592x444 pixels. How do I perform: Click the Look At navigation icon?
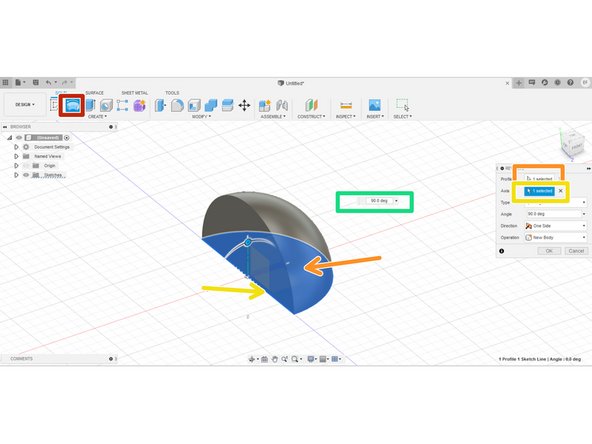pos(265,359)
